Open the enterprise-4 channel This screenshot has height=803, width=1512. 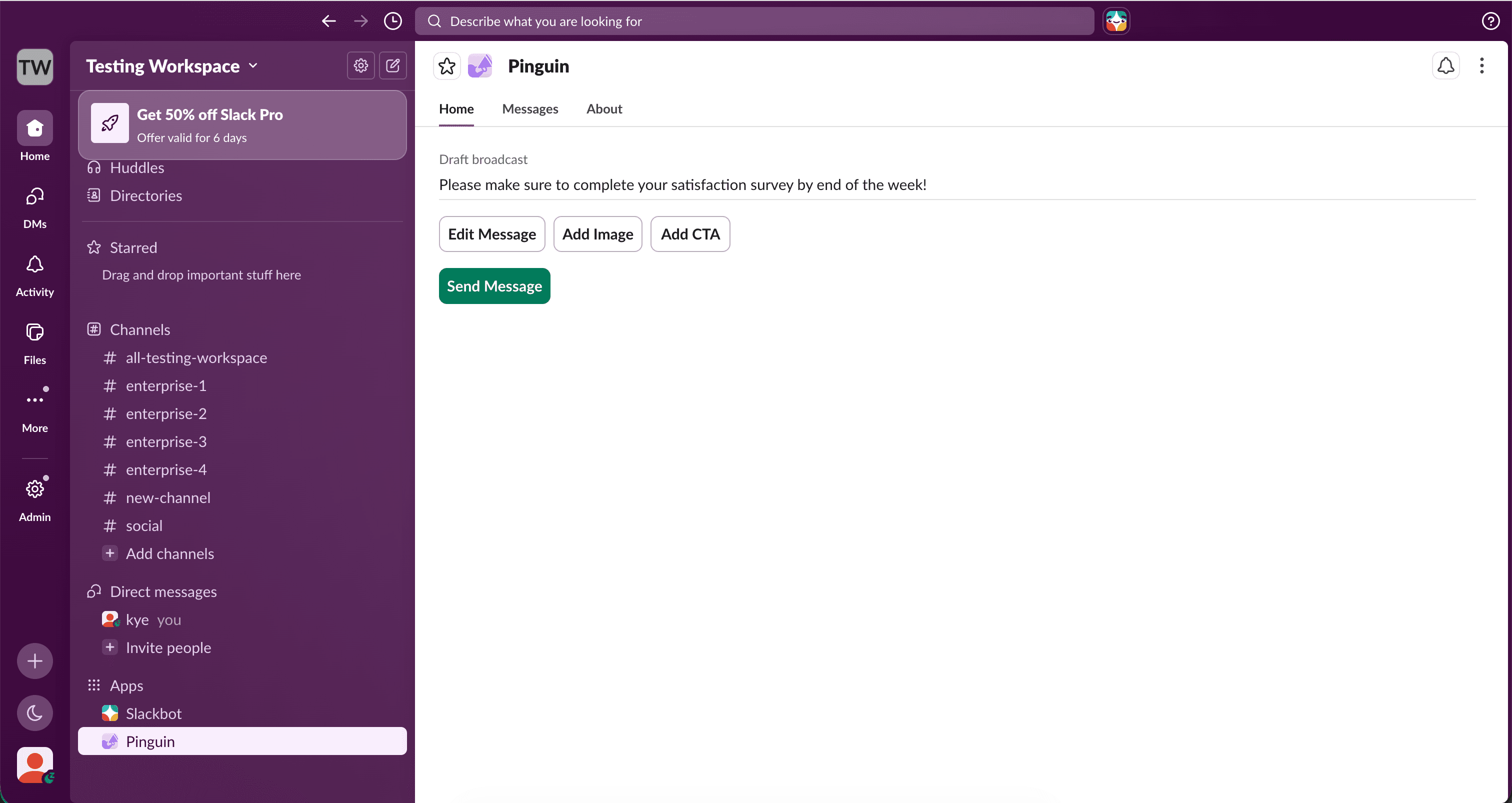pyautogui.click(x=242, y=469)
